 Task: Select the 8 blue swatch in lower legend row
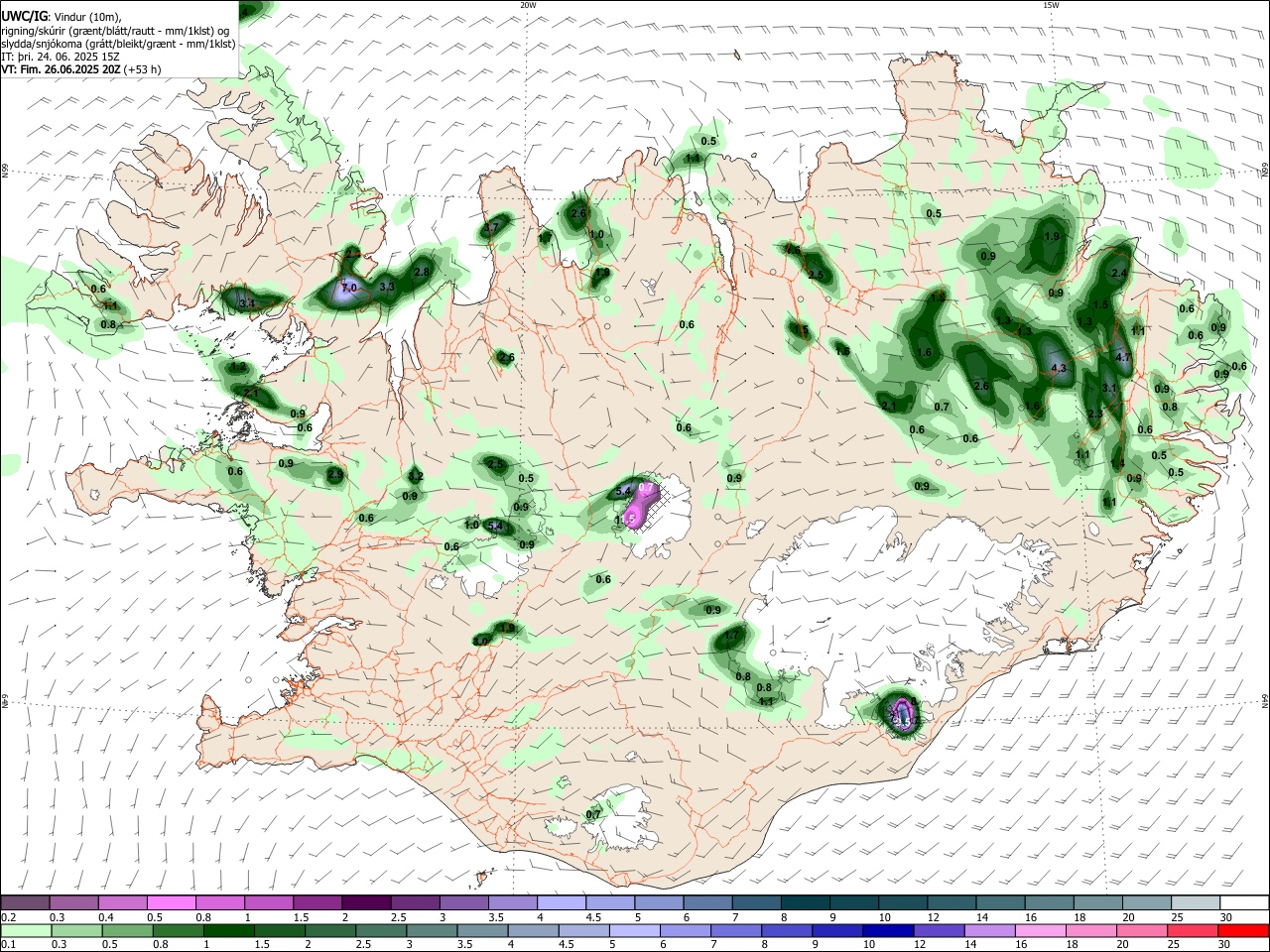point(786,930)
